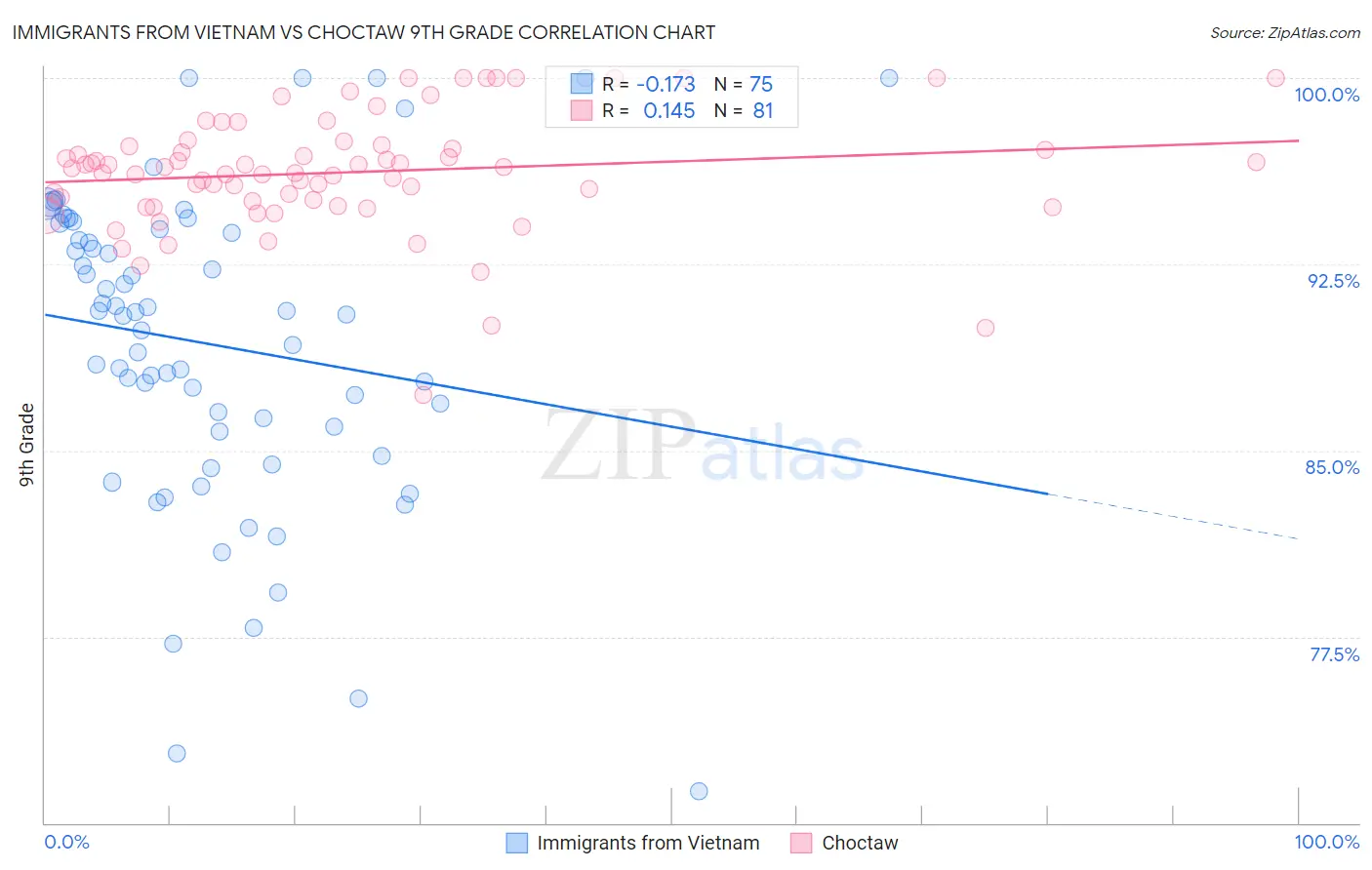Click the Choctaw legend label

point(860,843)
